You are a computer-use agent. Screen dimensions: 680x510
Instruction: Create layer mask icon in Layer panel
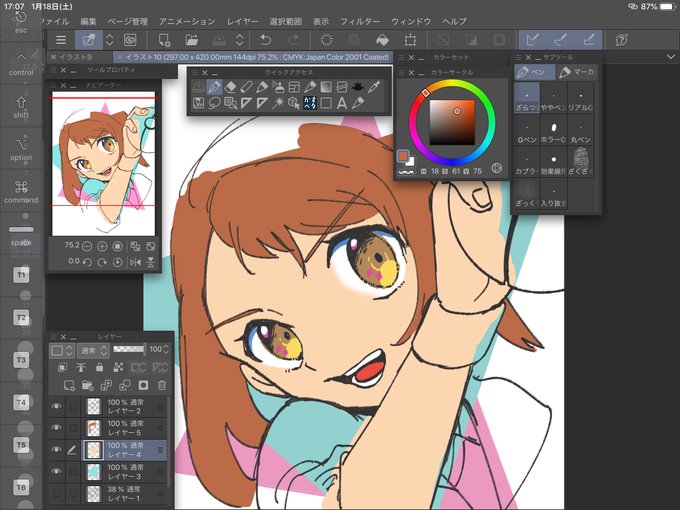(x=143, y=385)
